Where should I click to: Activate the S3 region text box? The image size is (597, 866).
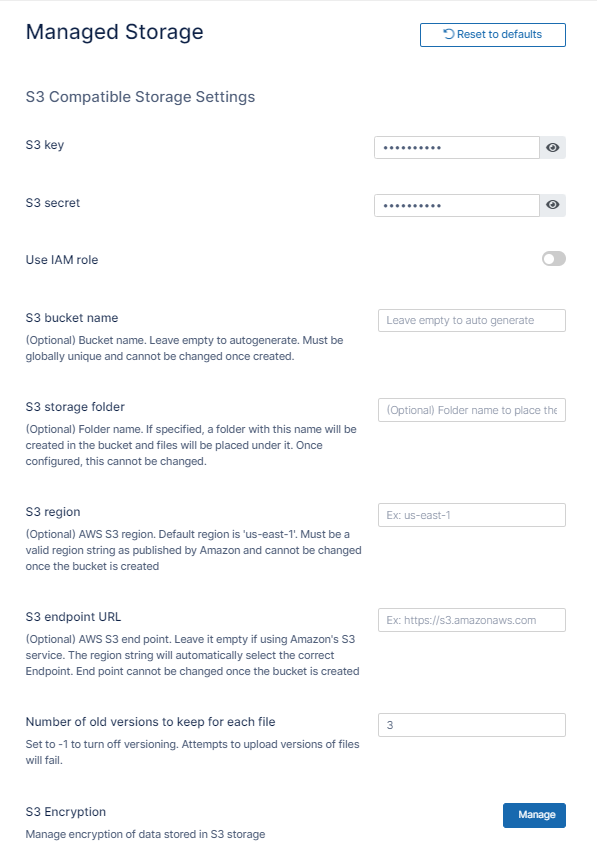pos(472,515)
